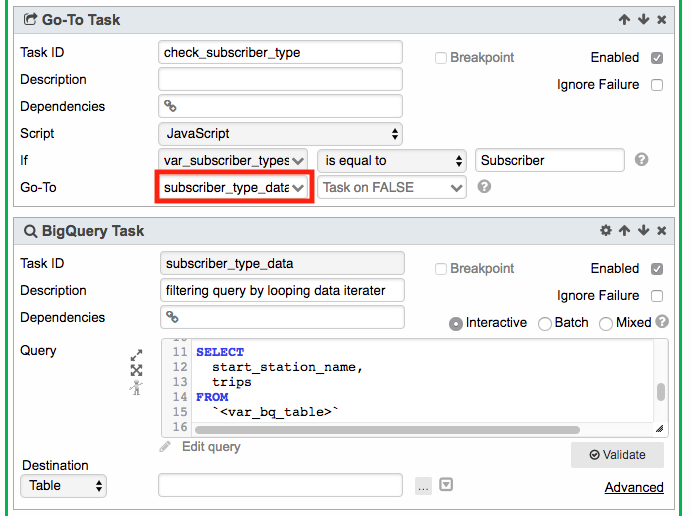
Task: Open the Destination Table dropdown
Action: coord(63,486)
